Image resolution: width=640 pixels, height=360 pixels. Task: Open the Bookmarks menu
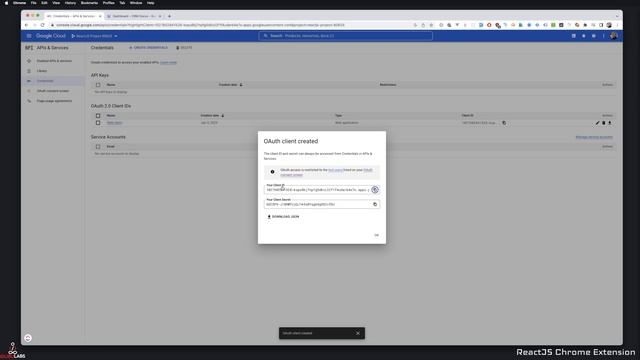[89, 3]
